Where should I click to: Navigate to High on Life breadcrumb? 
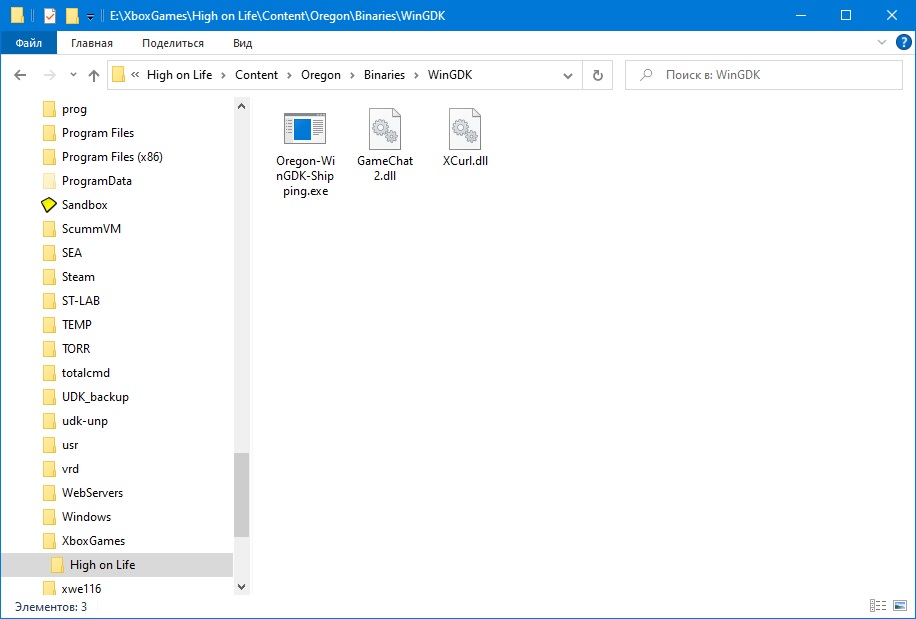pyautogui.click(x=179, y=75)
